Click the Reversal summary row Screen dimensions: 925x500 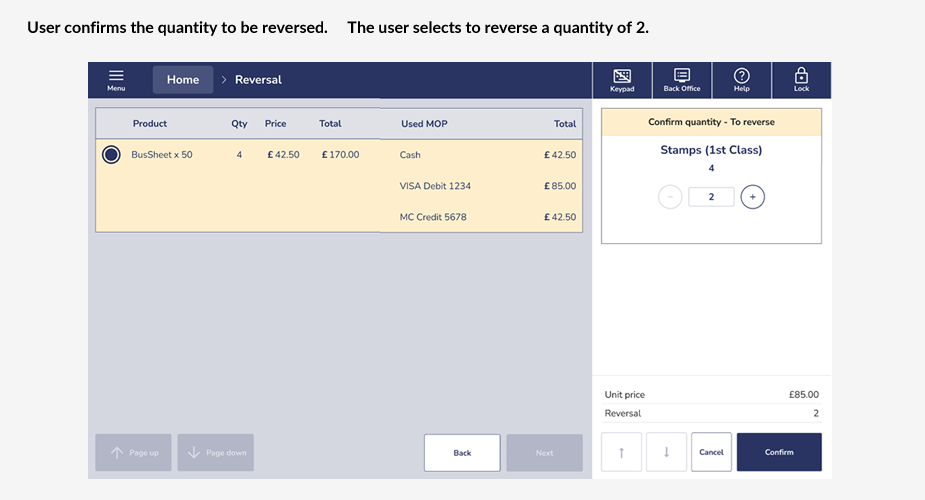point(711,413)
